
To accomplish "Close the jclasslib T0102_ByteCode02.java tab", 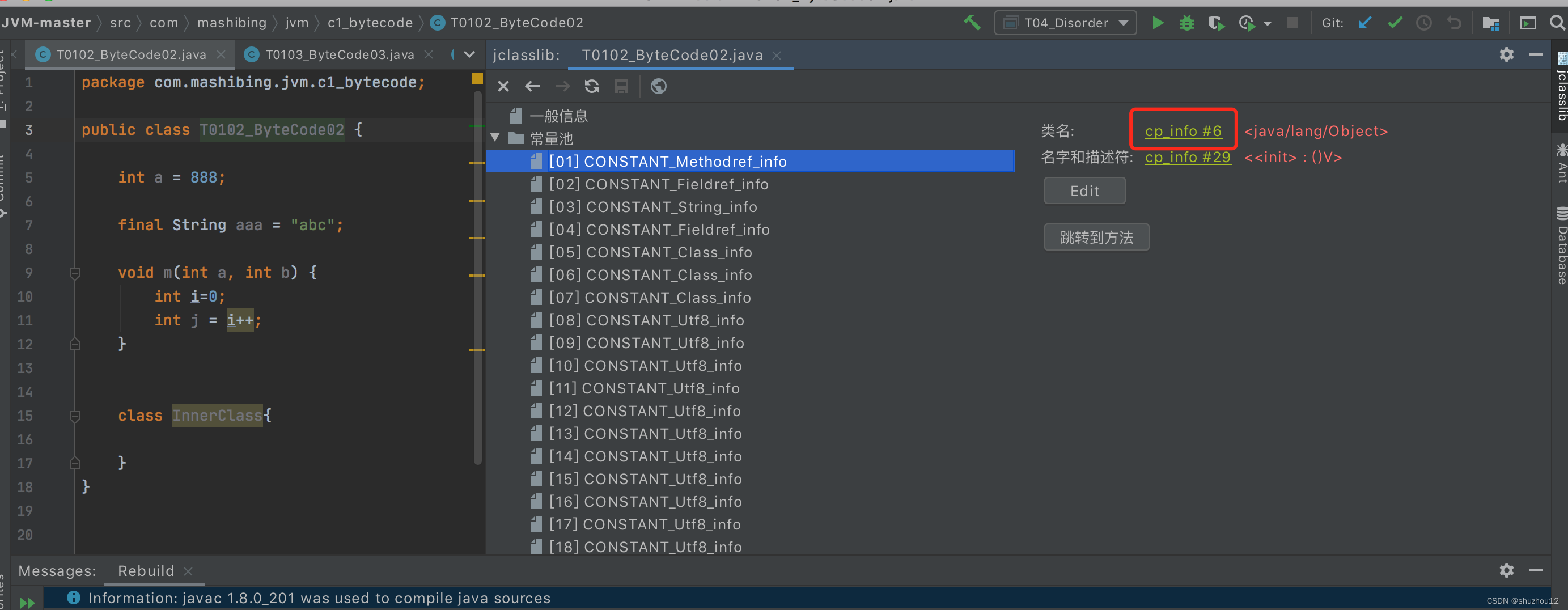I will [777, 56].
